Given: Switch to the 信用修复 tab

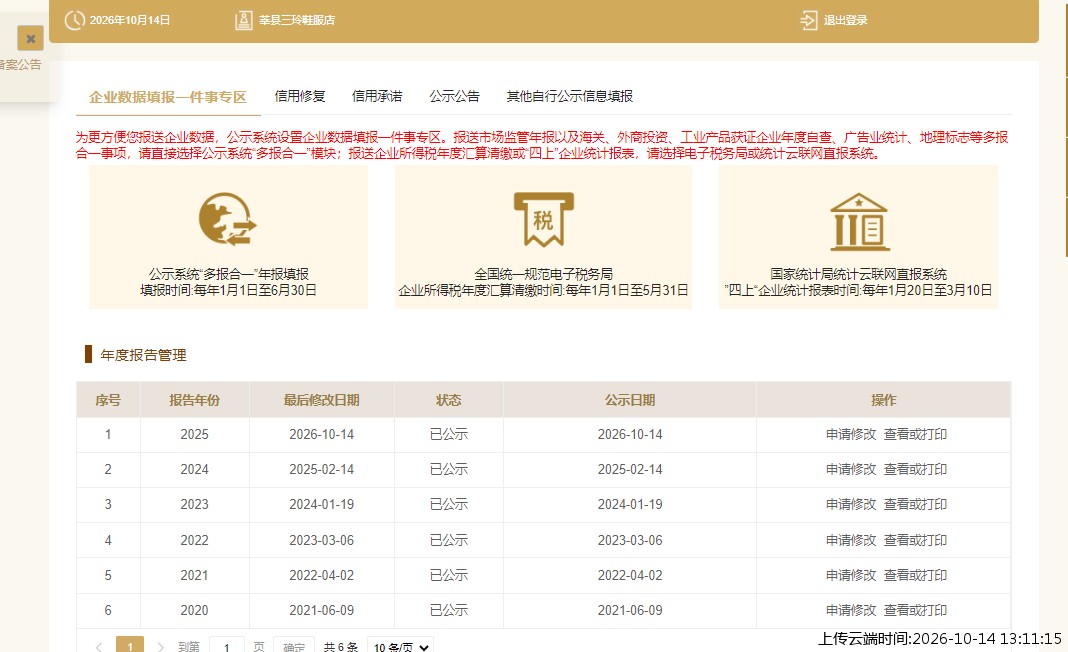Looking at the screenshot, I should (300, 96).
